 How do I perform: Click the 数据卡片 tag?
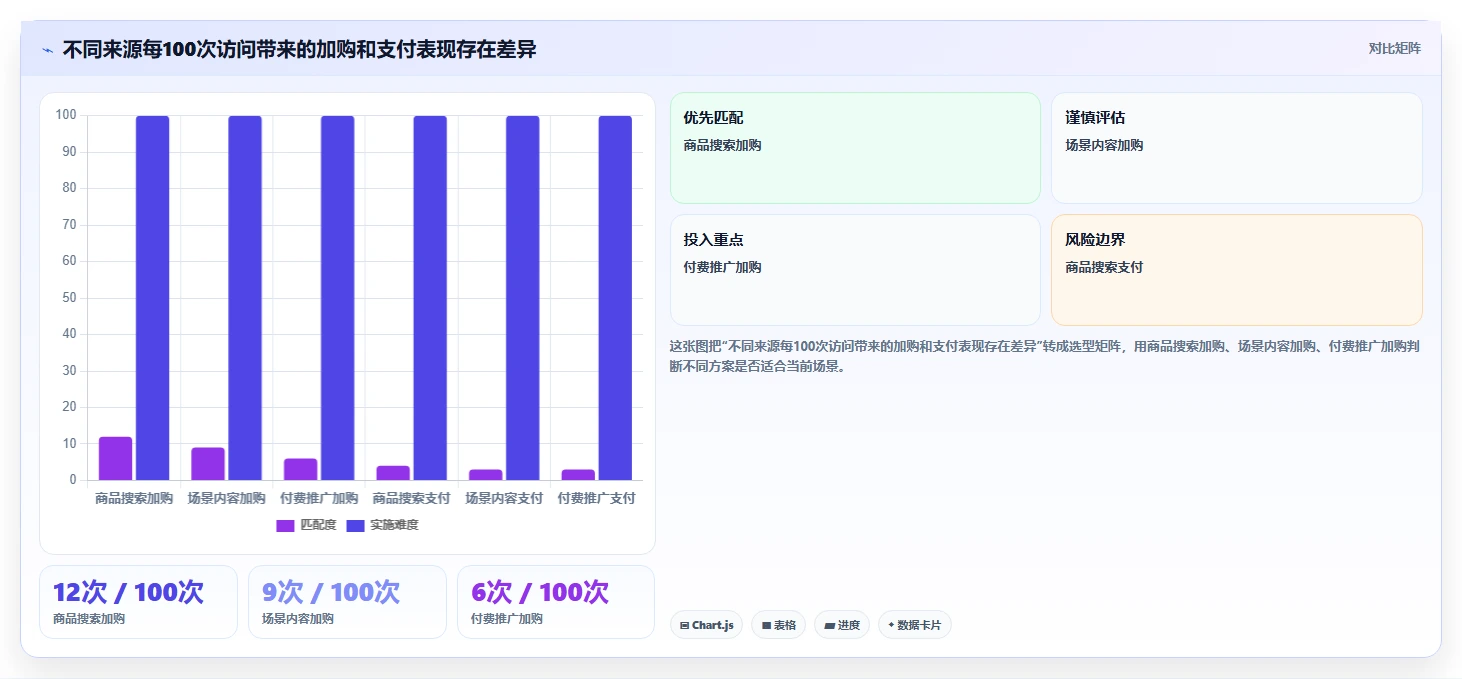[914, 625]
